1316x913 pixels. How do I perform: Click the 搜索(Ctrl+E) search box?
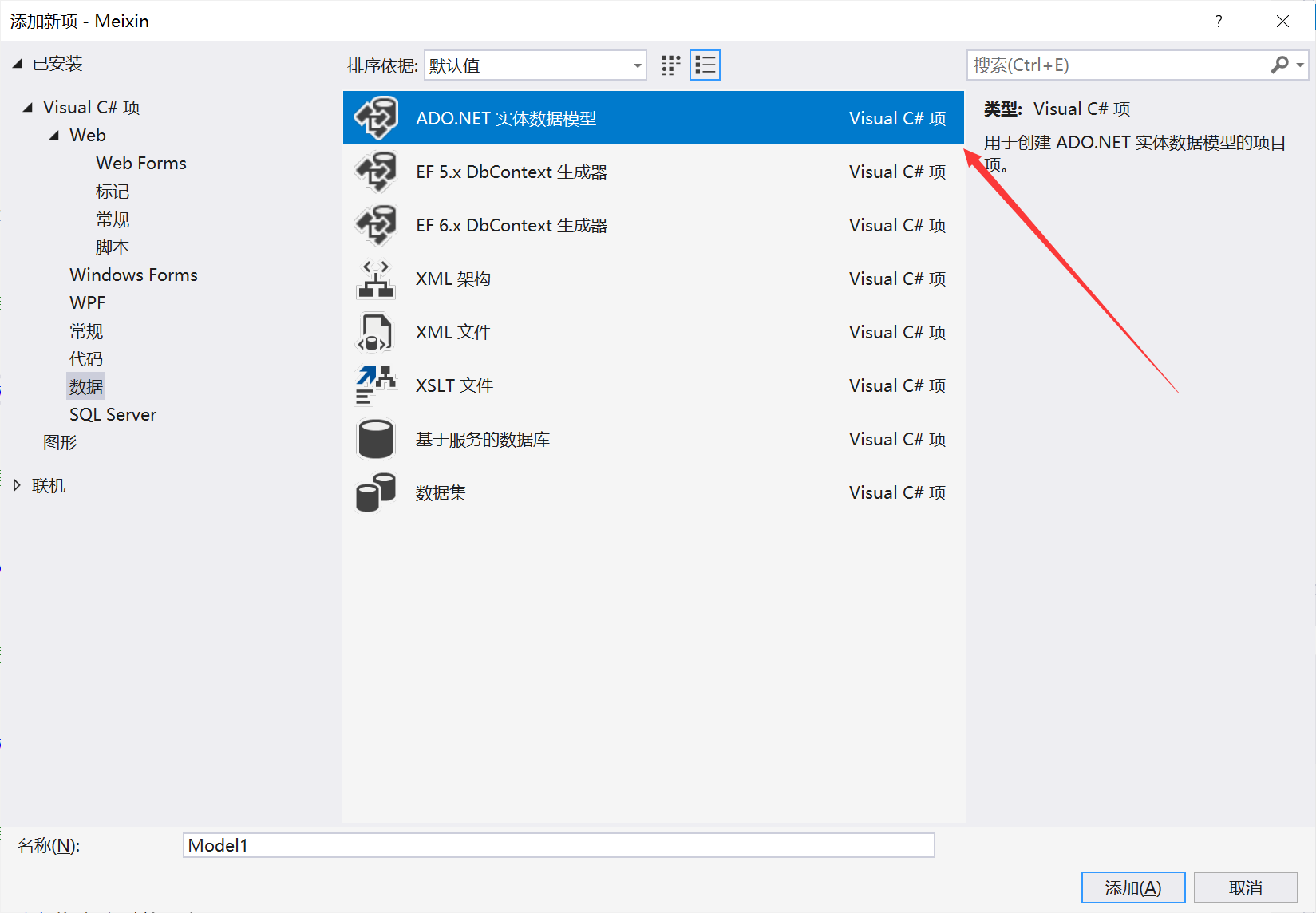tap(1117, 65)
